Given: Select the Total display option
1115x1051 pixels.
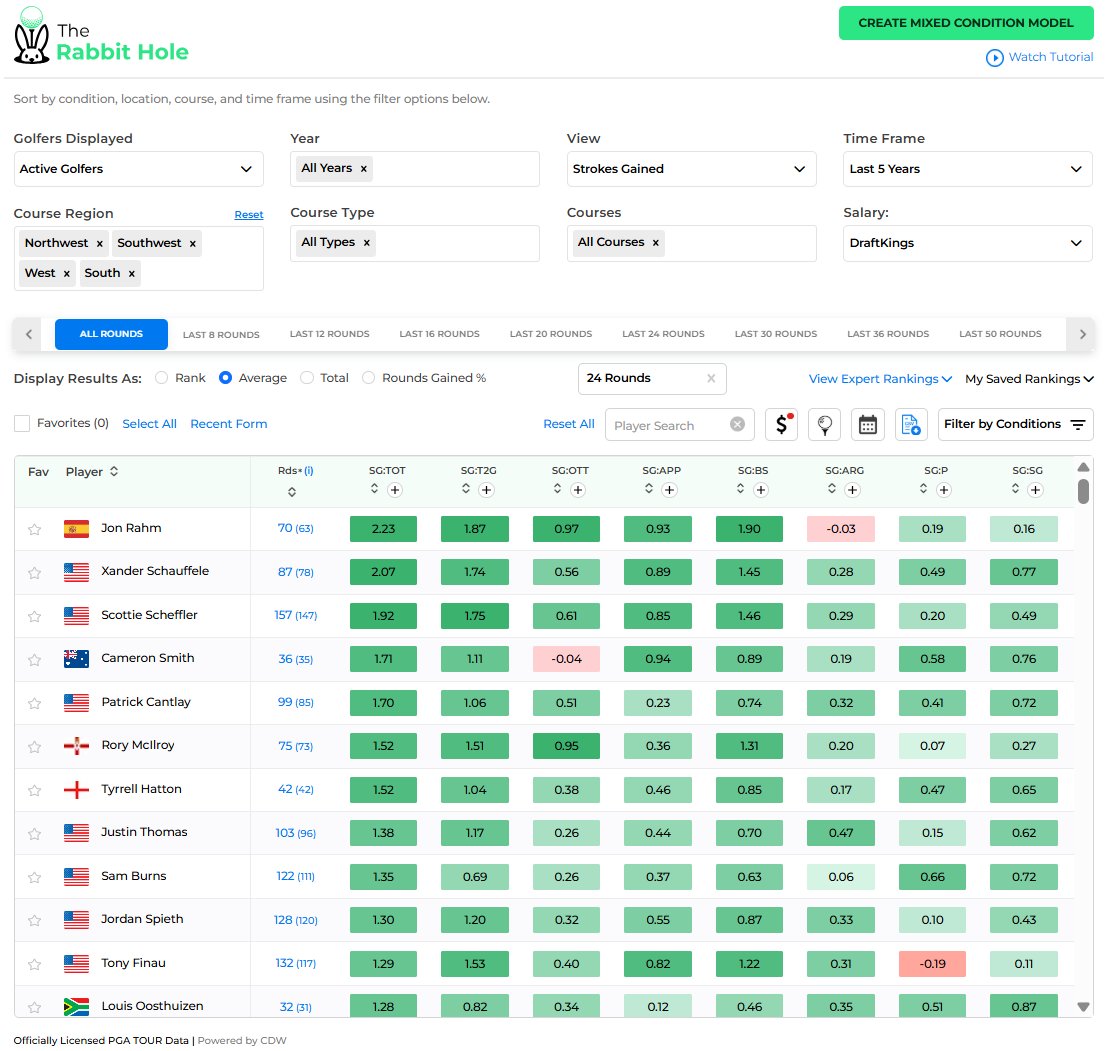Looking at the screenshot, I should pos(306,378).
